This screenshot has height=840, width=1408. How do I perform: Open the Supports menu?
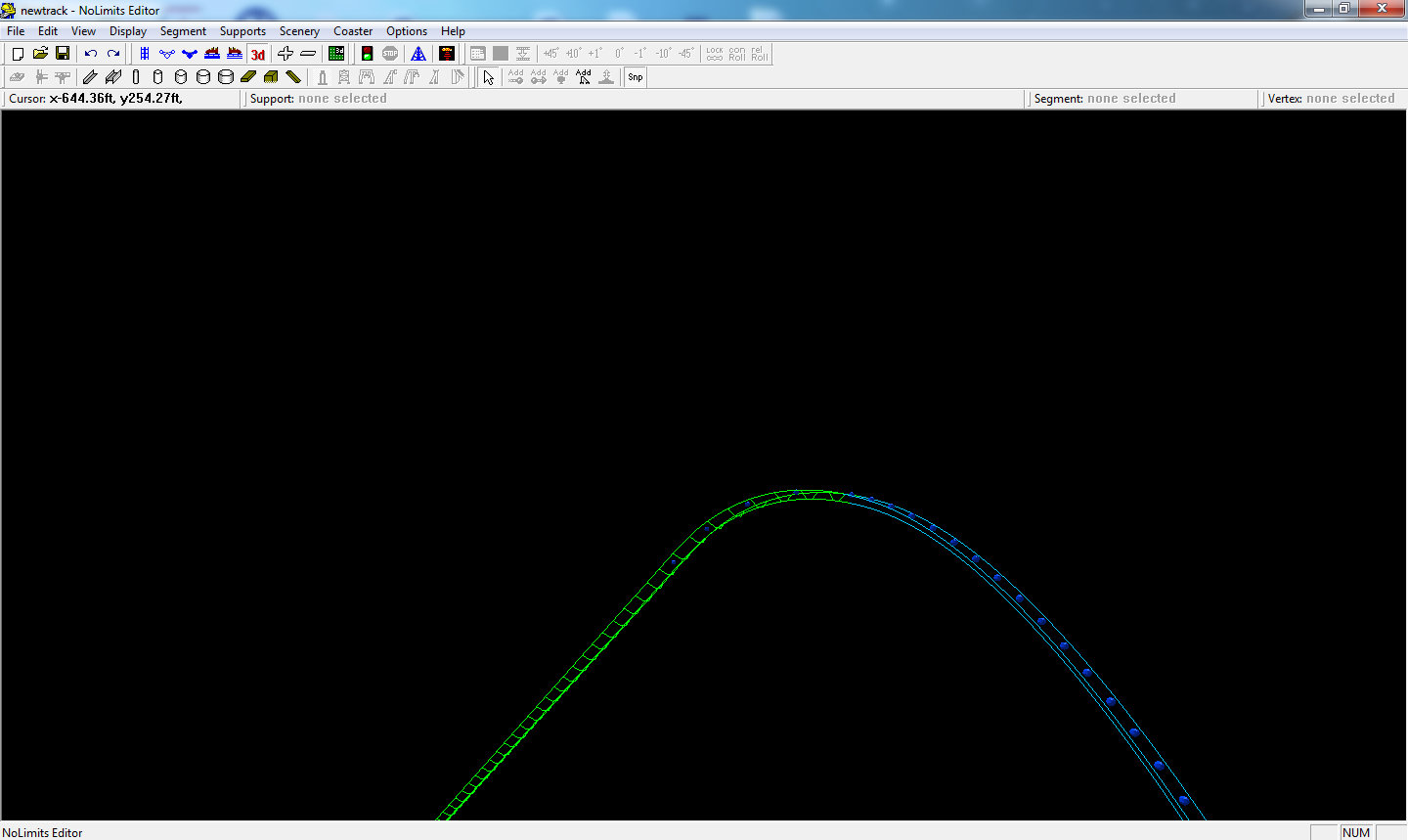pyautogui.click(x=242, y=31)
